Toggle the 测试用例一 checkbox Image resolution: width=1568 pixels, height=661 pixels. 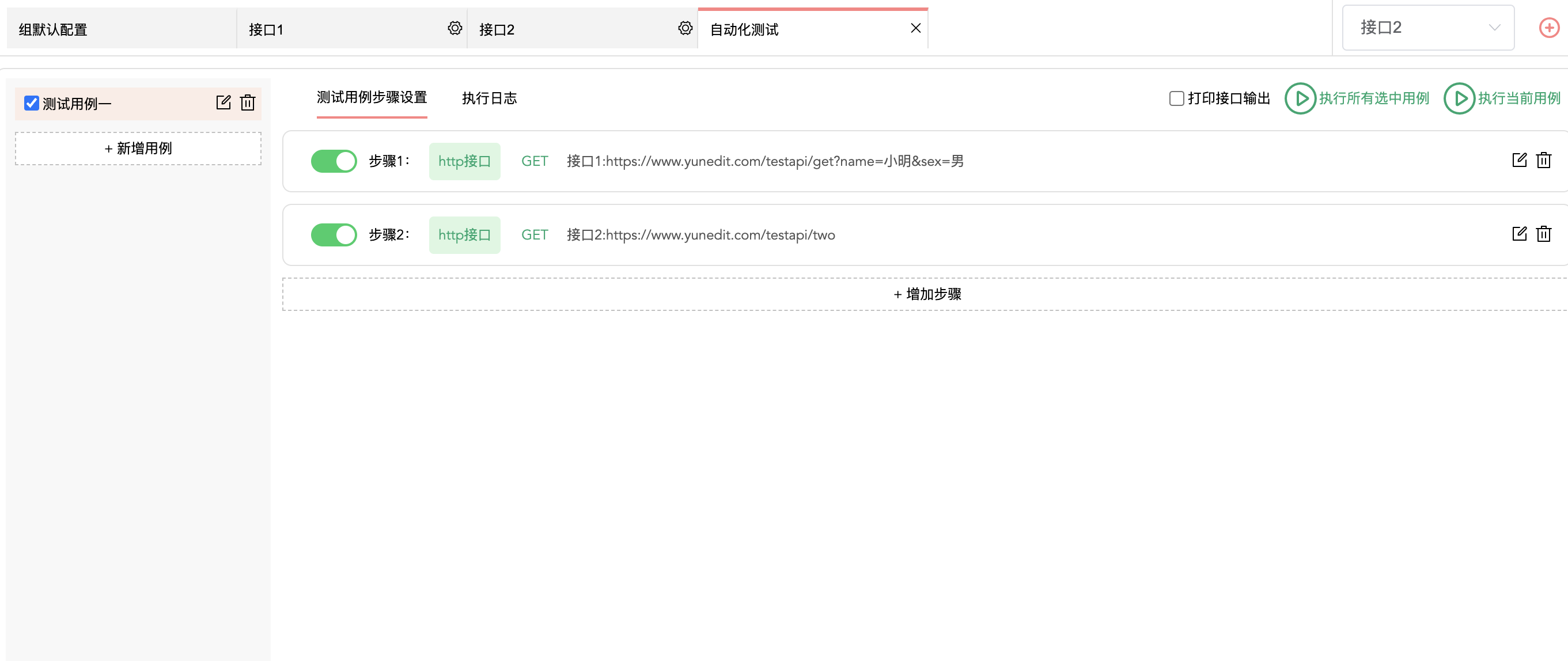(x=32, y=104)
